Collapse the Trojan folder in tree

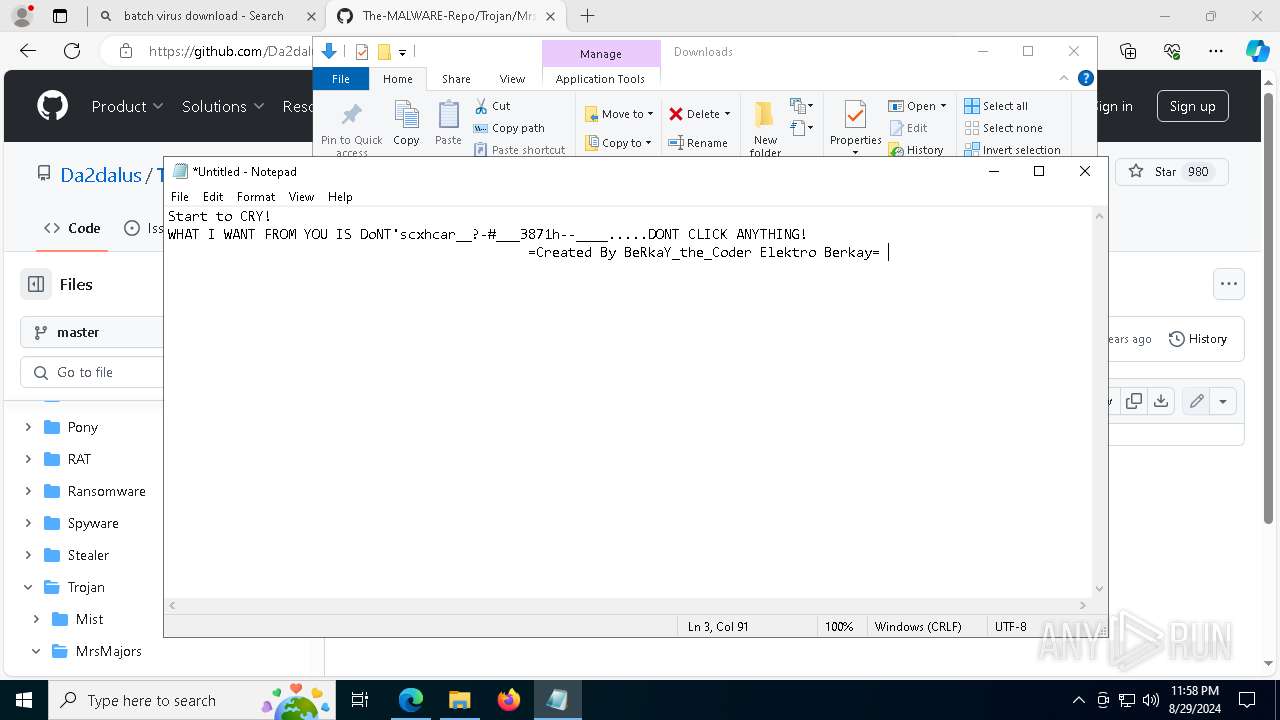click(x=28, y=587)
